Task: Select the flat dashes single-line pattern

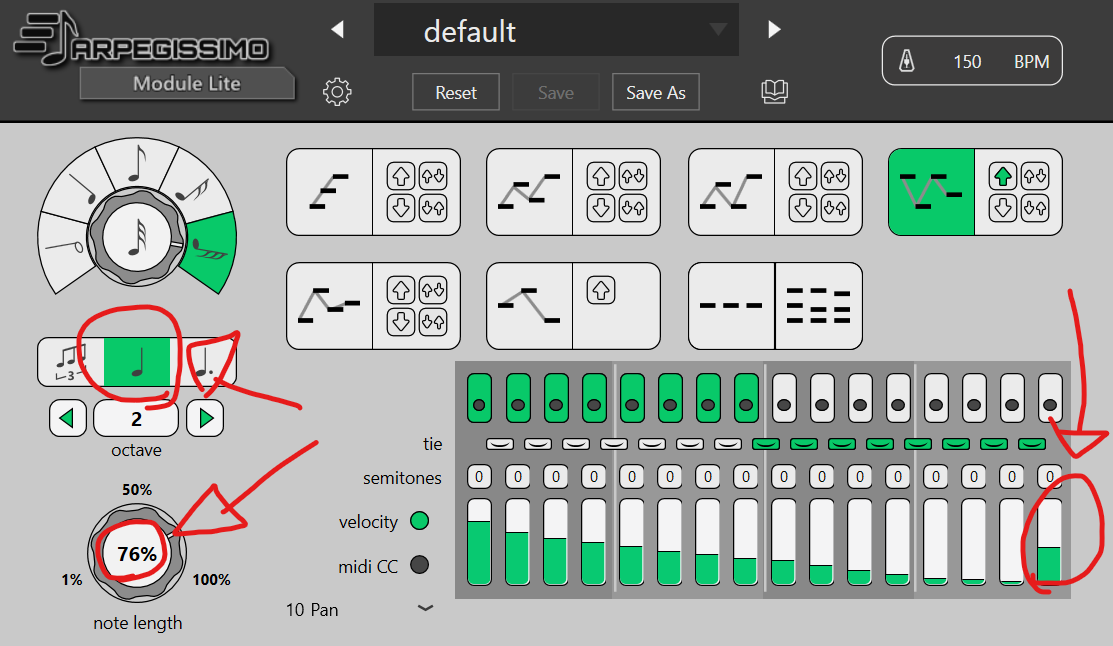Action: (731, 306)
